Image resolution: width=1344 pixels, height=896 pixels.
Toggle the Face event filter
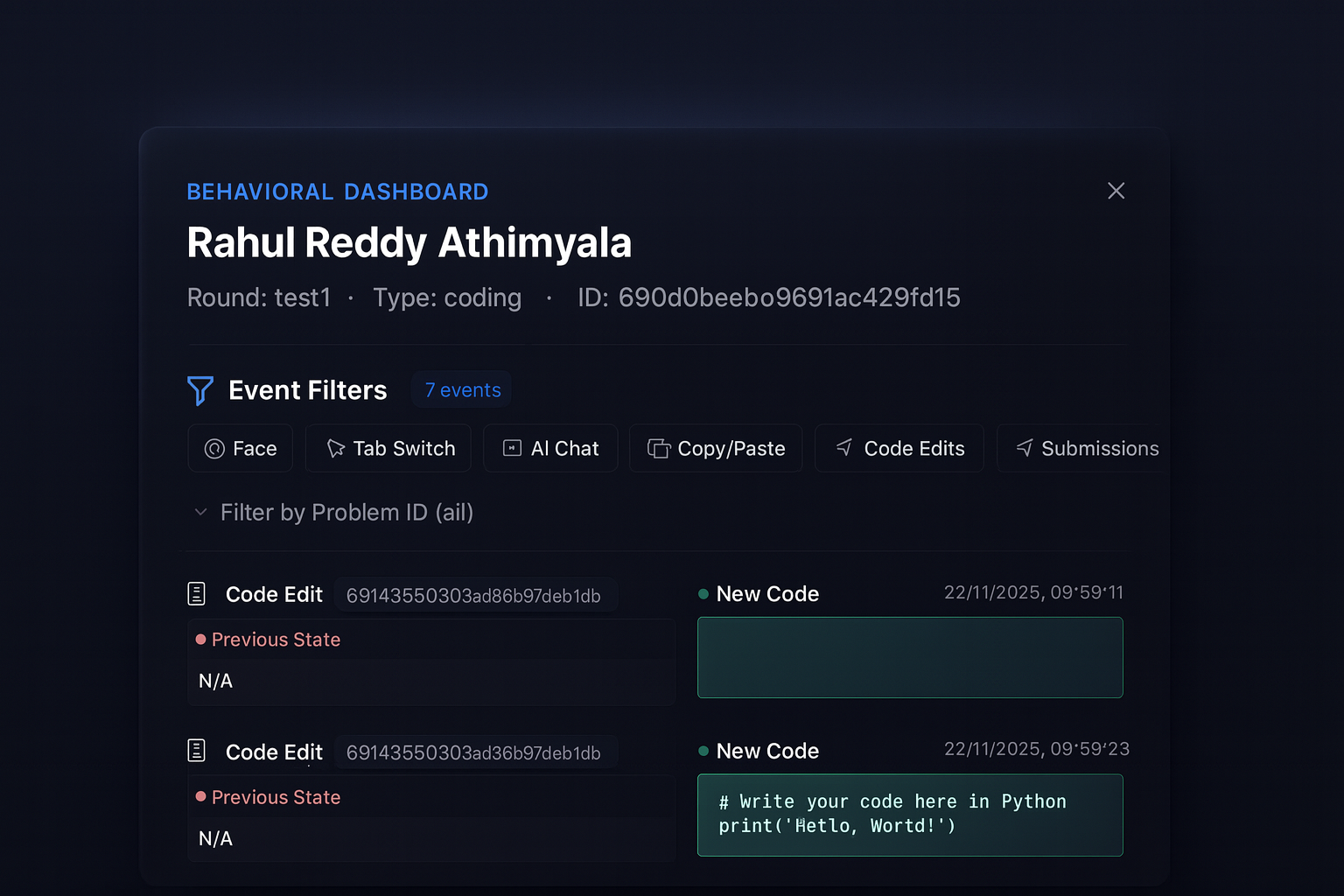[x=241, y=449]
